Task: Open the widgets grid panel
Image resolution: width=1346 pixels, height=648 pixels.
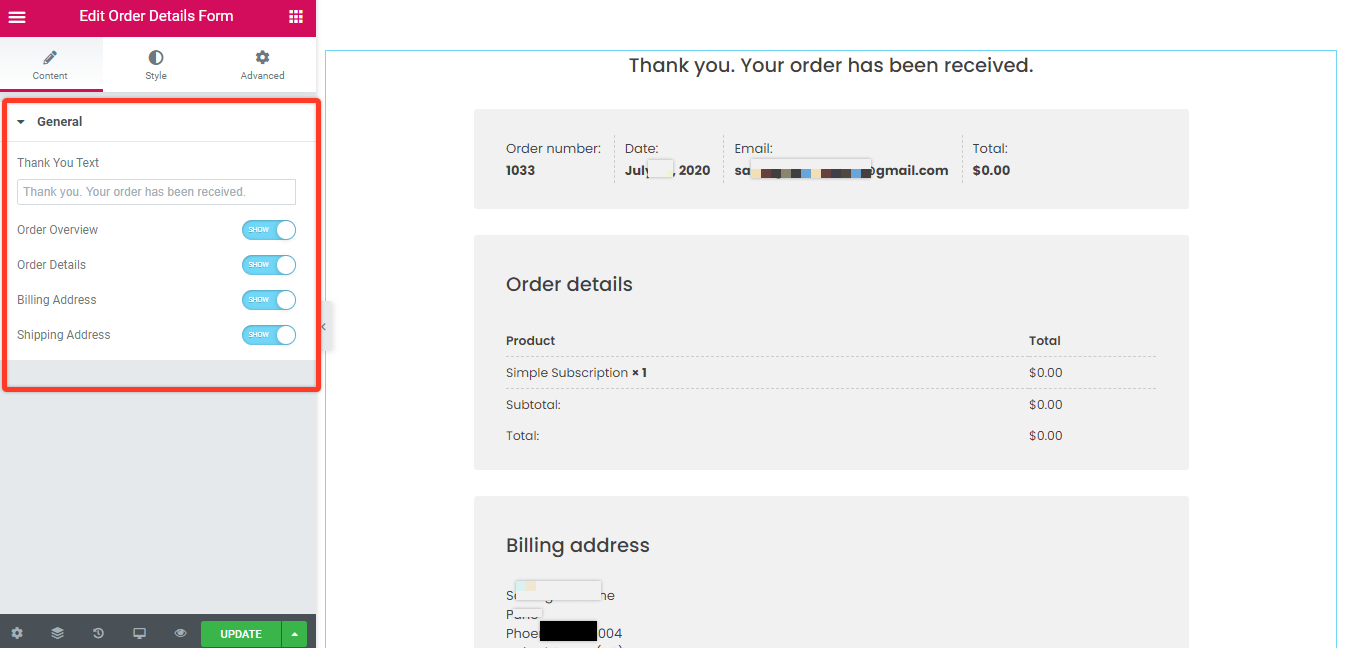Action: (x=295, y=17)
